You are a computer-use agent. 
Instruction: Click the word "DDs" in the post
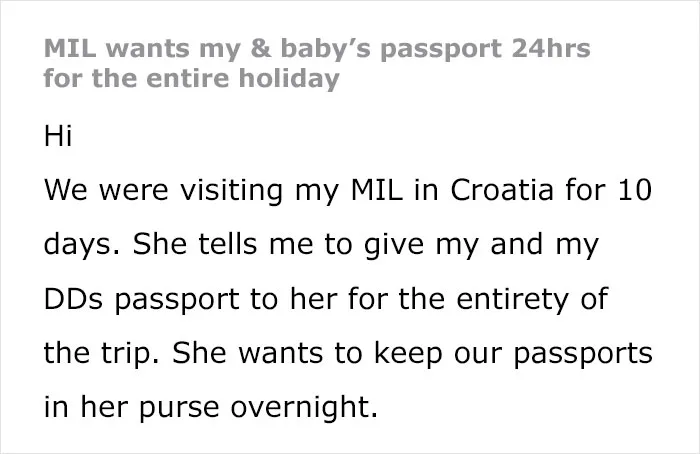(x=73, y=299)
